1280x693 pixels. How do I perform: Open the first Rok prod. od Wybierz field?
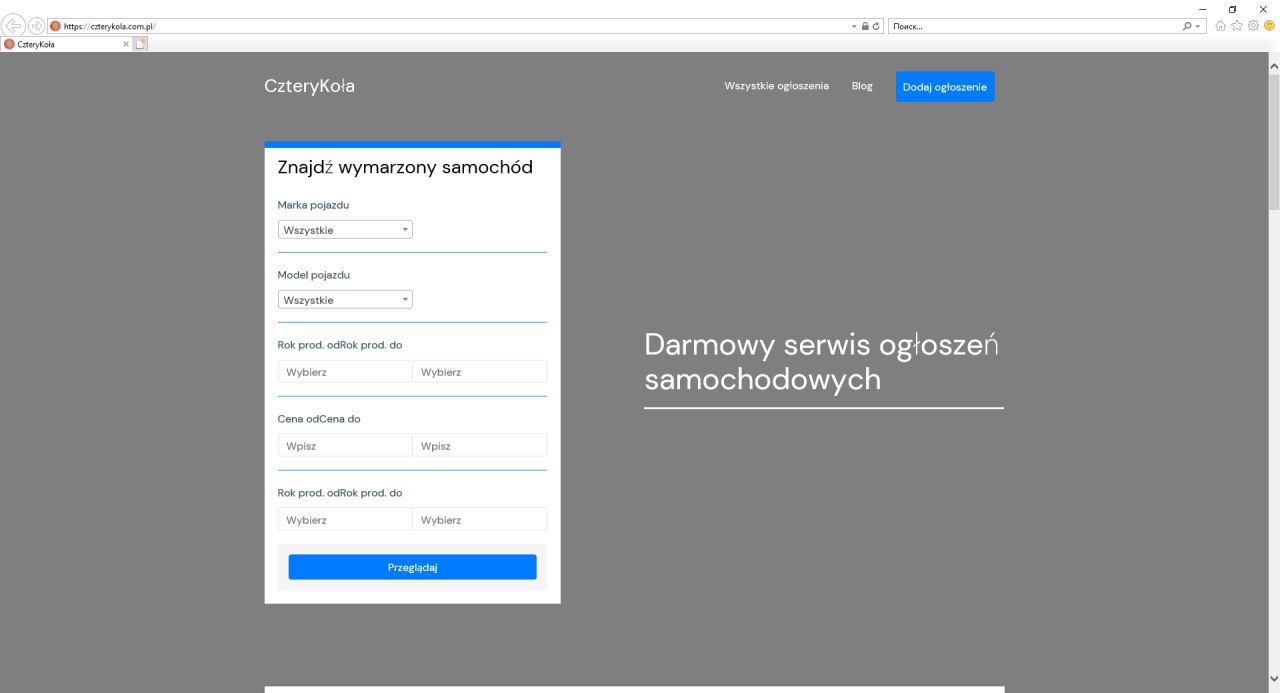345,372
